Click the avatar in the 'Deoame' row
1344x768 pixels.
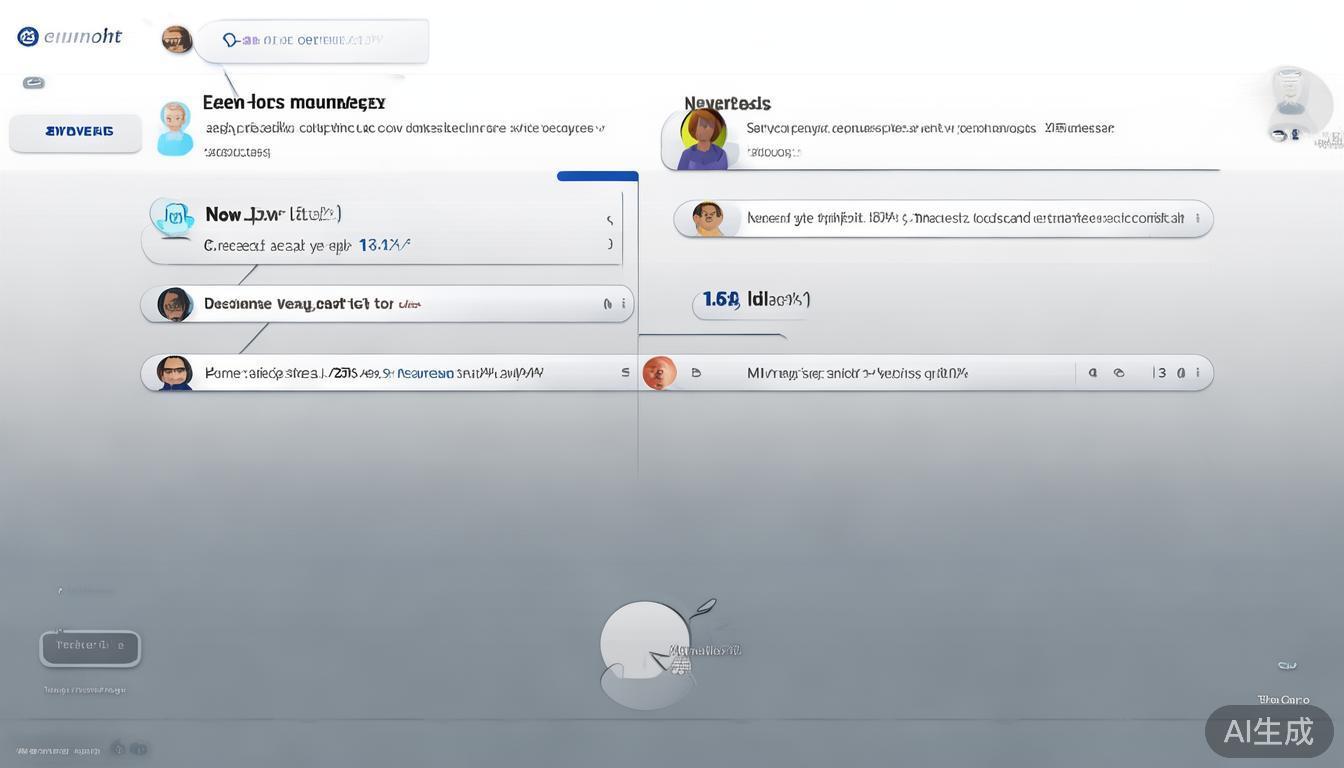(x=175, y=304)
